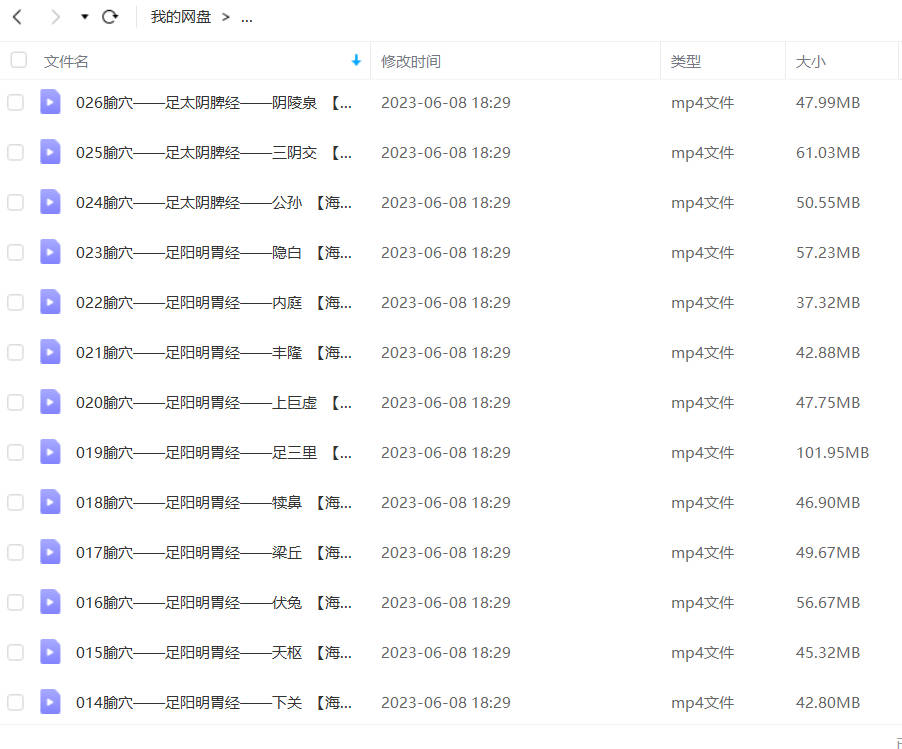
Task: Click the 42.80MB size value
Action: click(x=828, y=703)
